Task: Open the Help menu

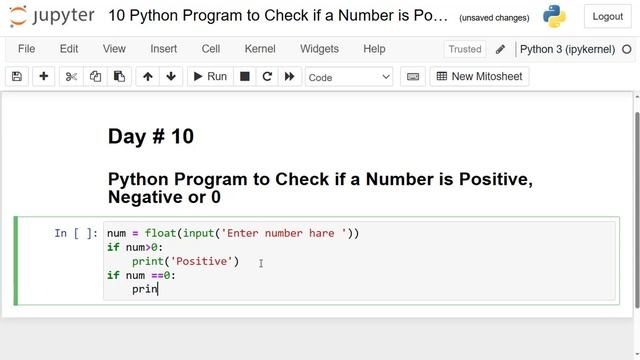Action: [374, 49]
